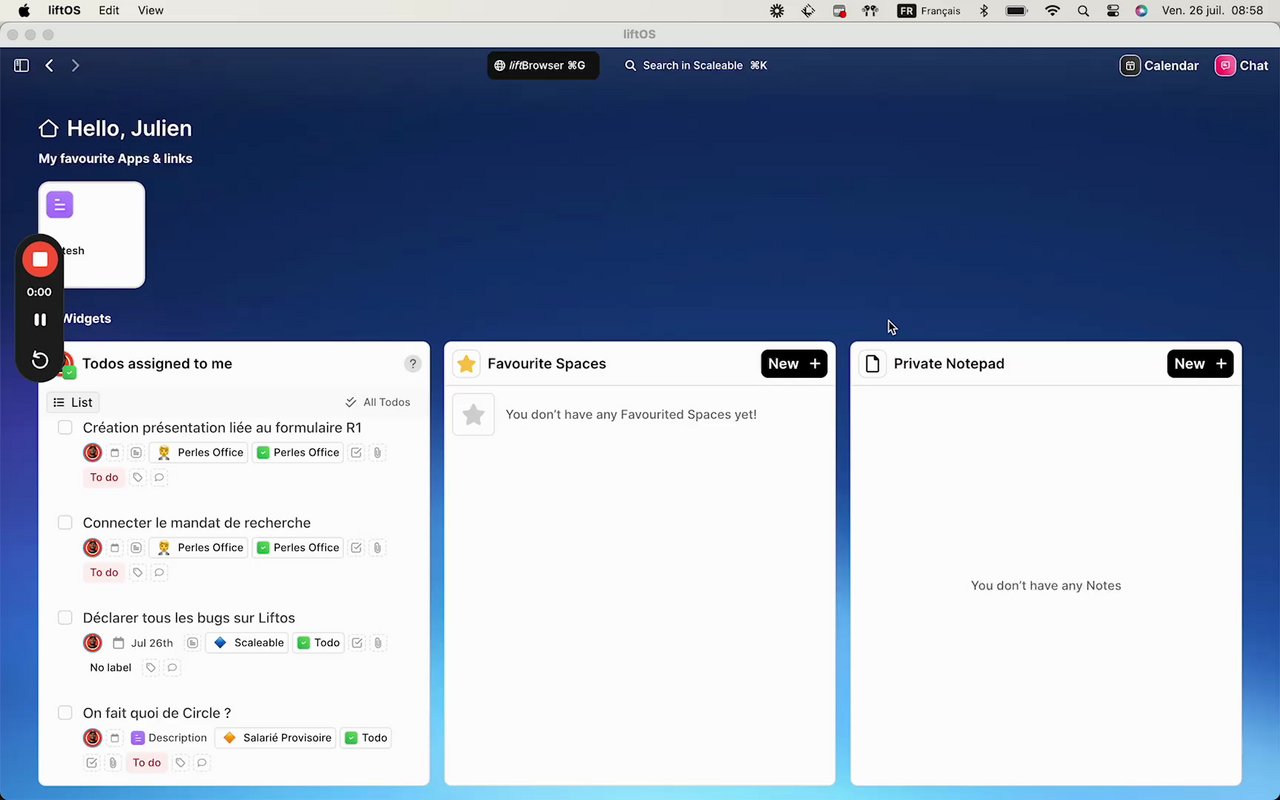Attach a file to Connecter le mandat todo

click(377, 548)
